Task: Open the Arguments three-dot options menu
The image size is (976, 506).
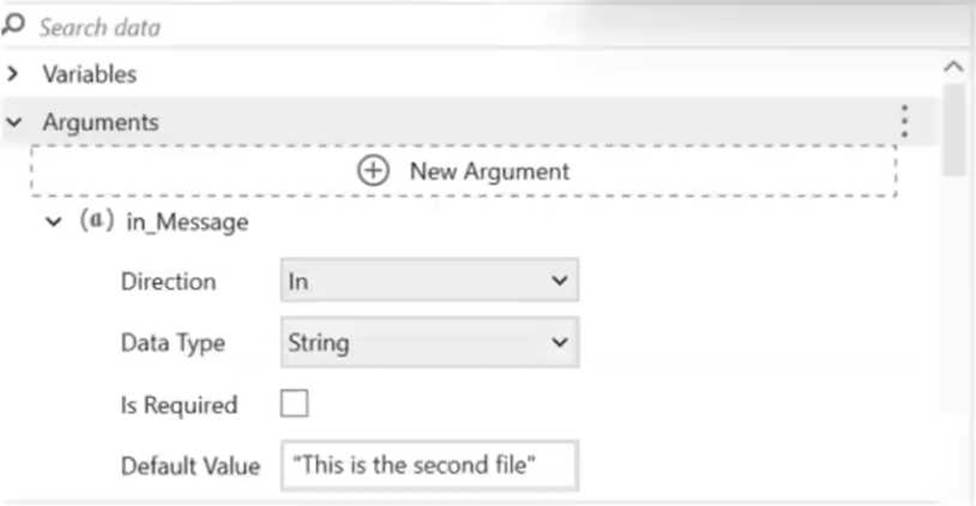Action: tap(904, 121)
